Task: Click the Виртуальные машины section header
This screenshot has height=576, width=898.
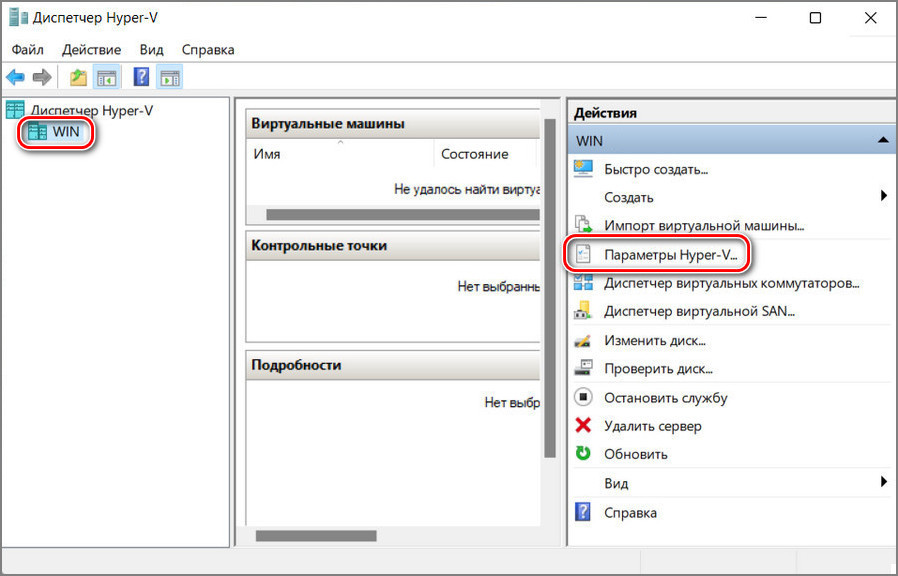Action: (x=393, y=124)
